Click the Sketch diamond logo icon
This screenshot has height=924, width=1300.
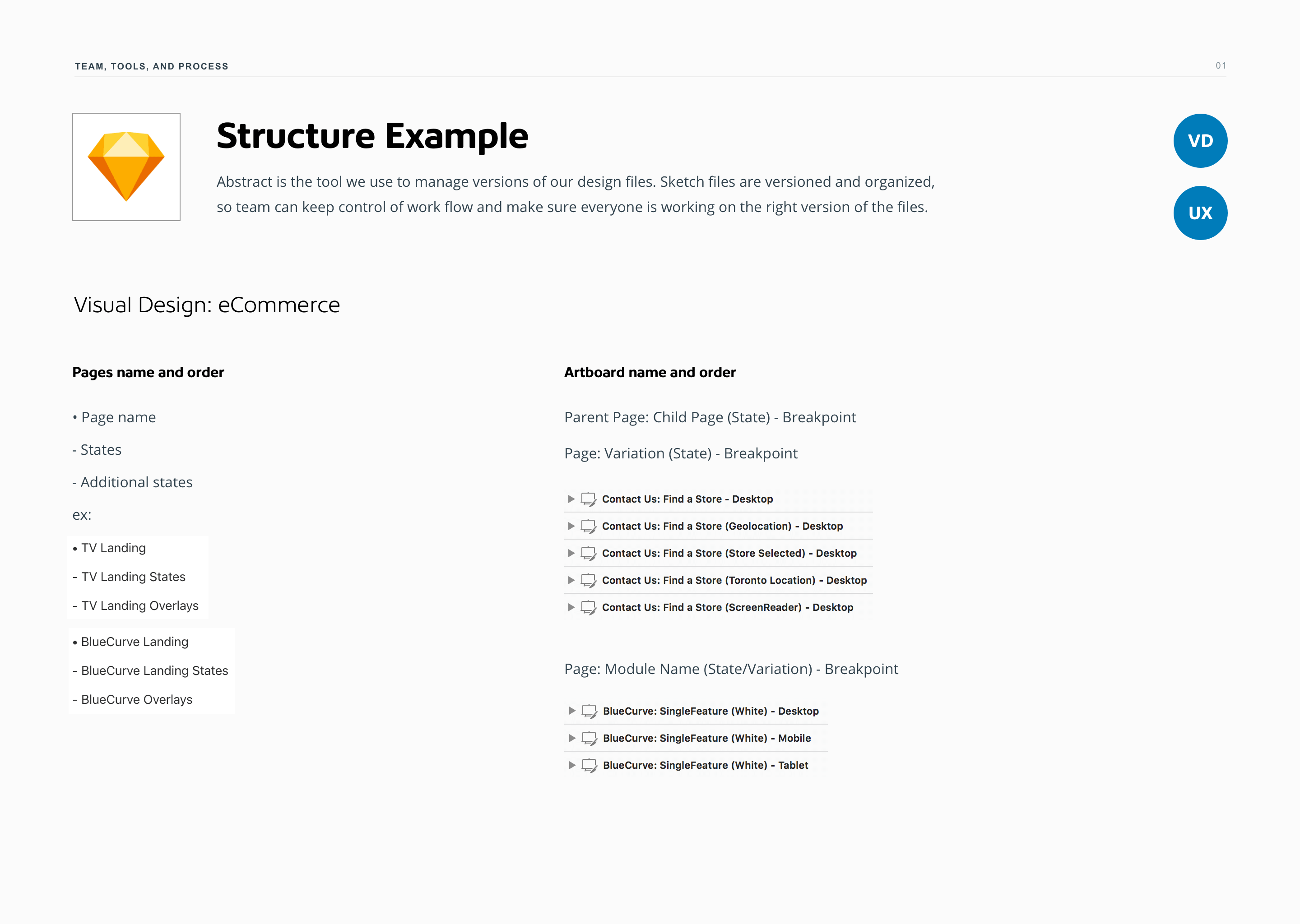(126, 166)
